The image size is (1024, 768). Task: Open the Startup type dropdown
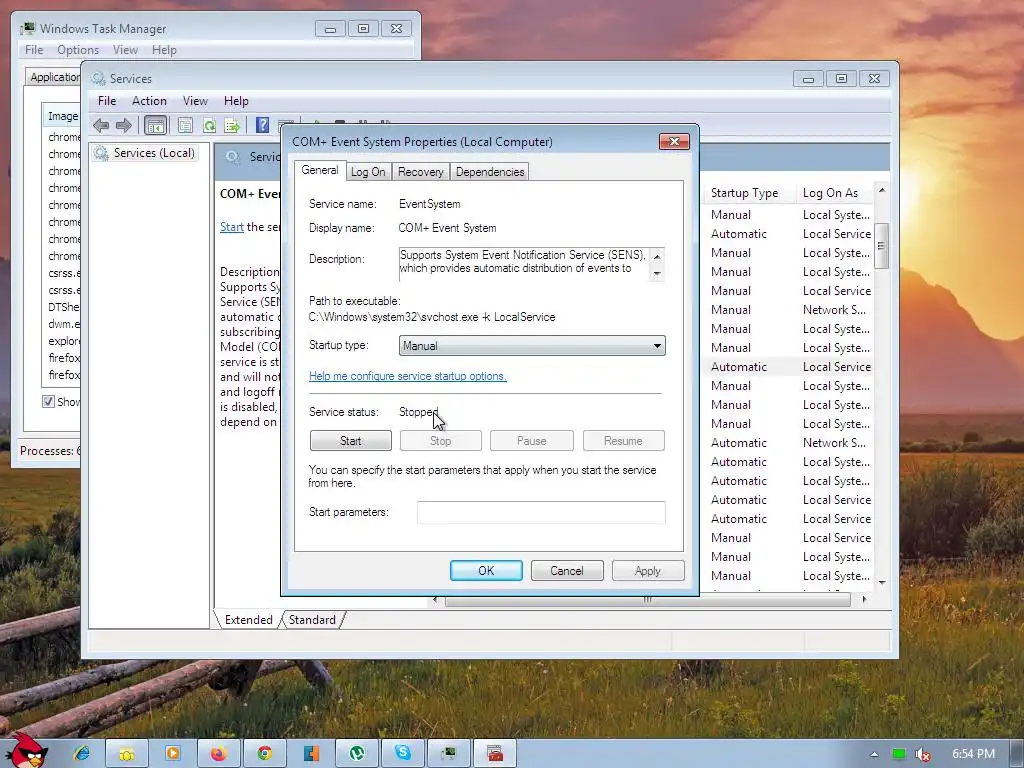click(532, 345)
